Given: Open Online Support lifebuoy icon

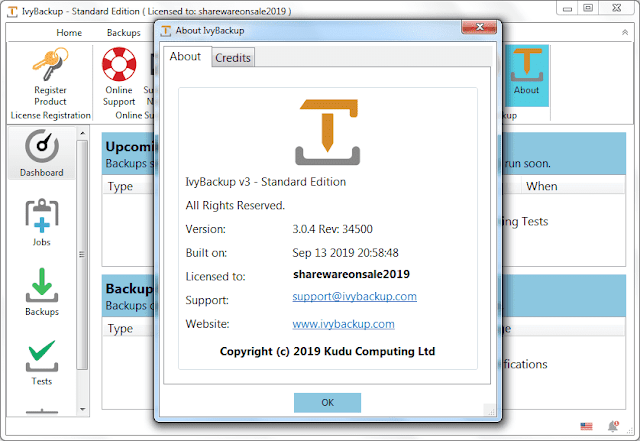Looking at the screenshot, I should pos(119,64).
